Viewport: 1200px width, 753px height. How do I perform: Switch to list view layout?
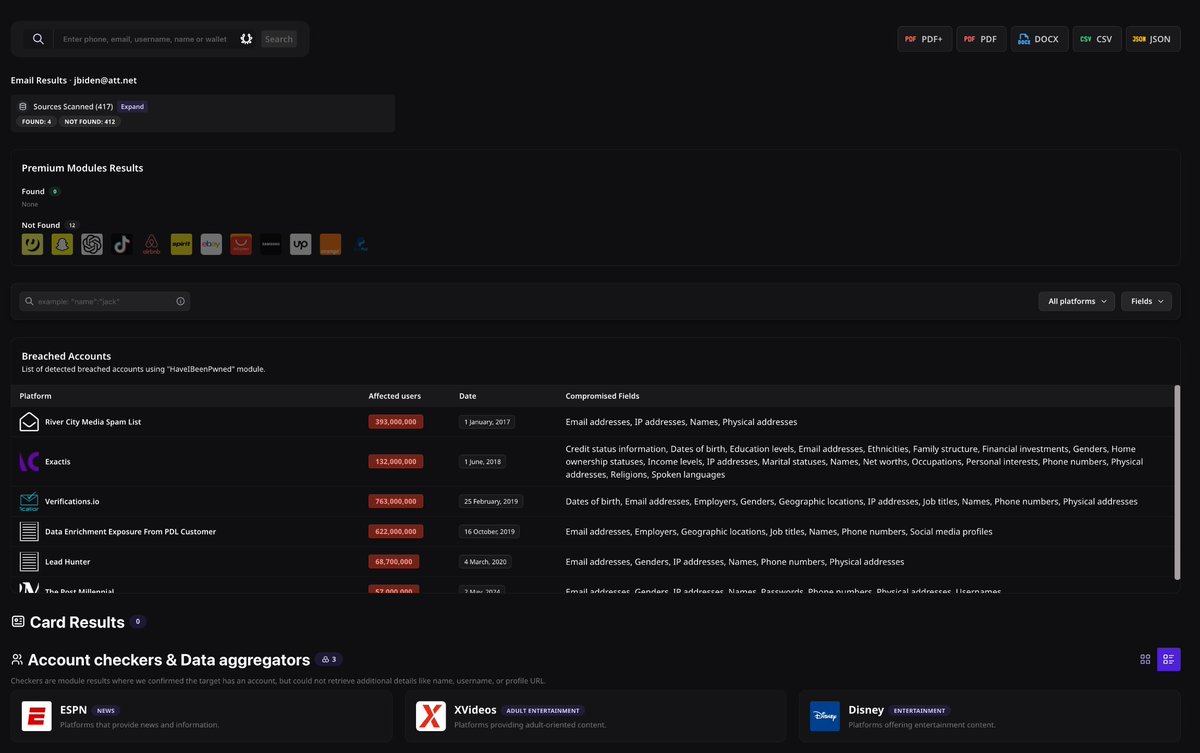(x=1169, y=660)
